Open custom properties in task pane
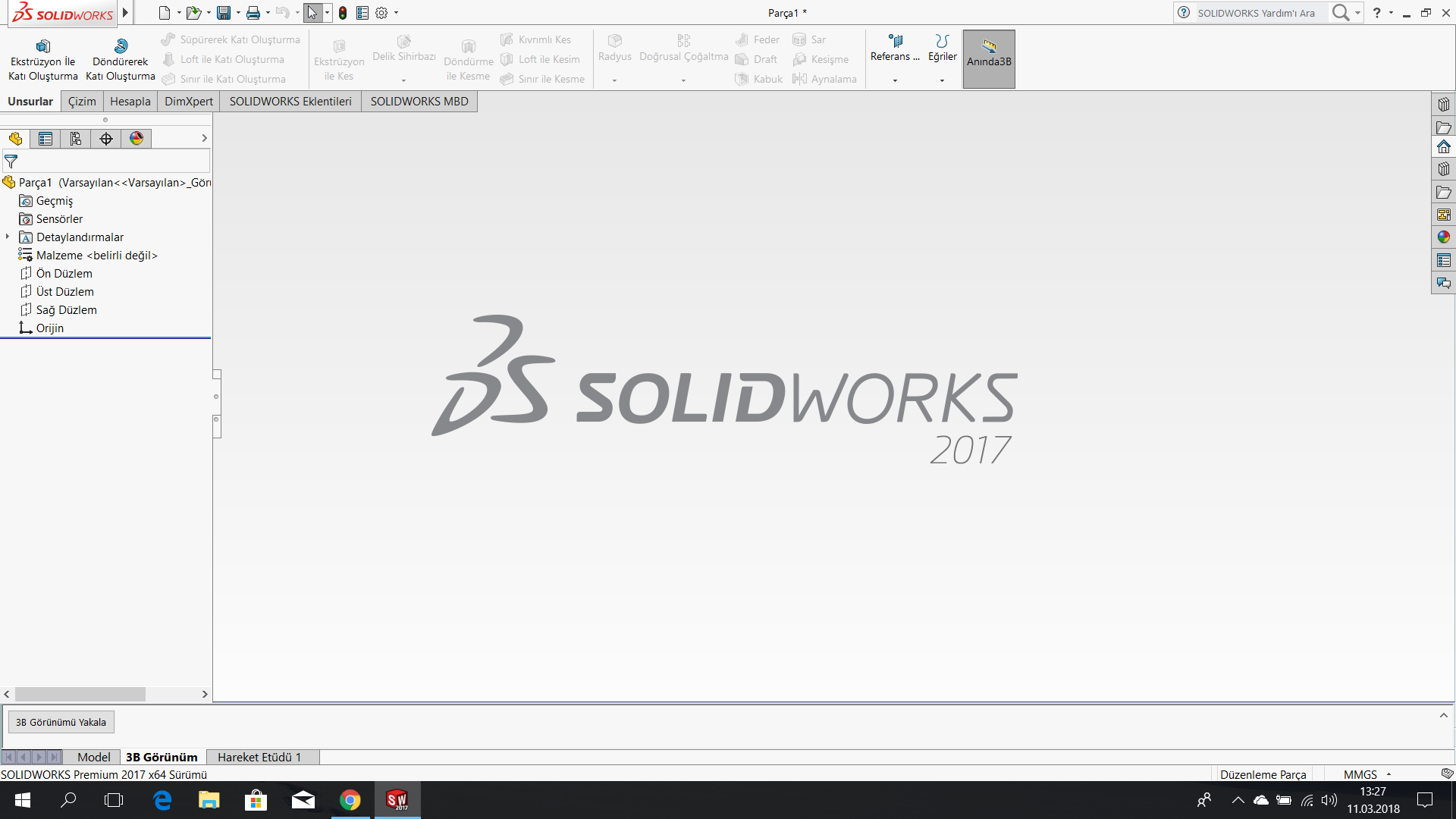 [x=1444, y=260]
